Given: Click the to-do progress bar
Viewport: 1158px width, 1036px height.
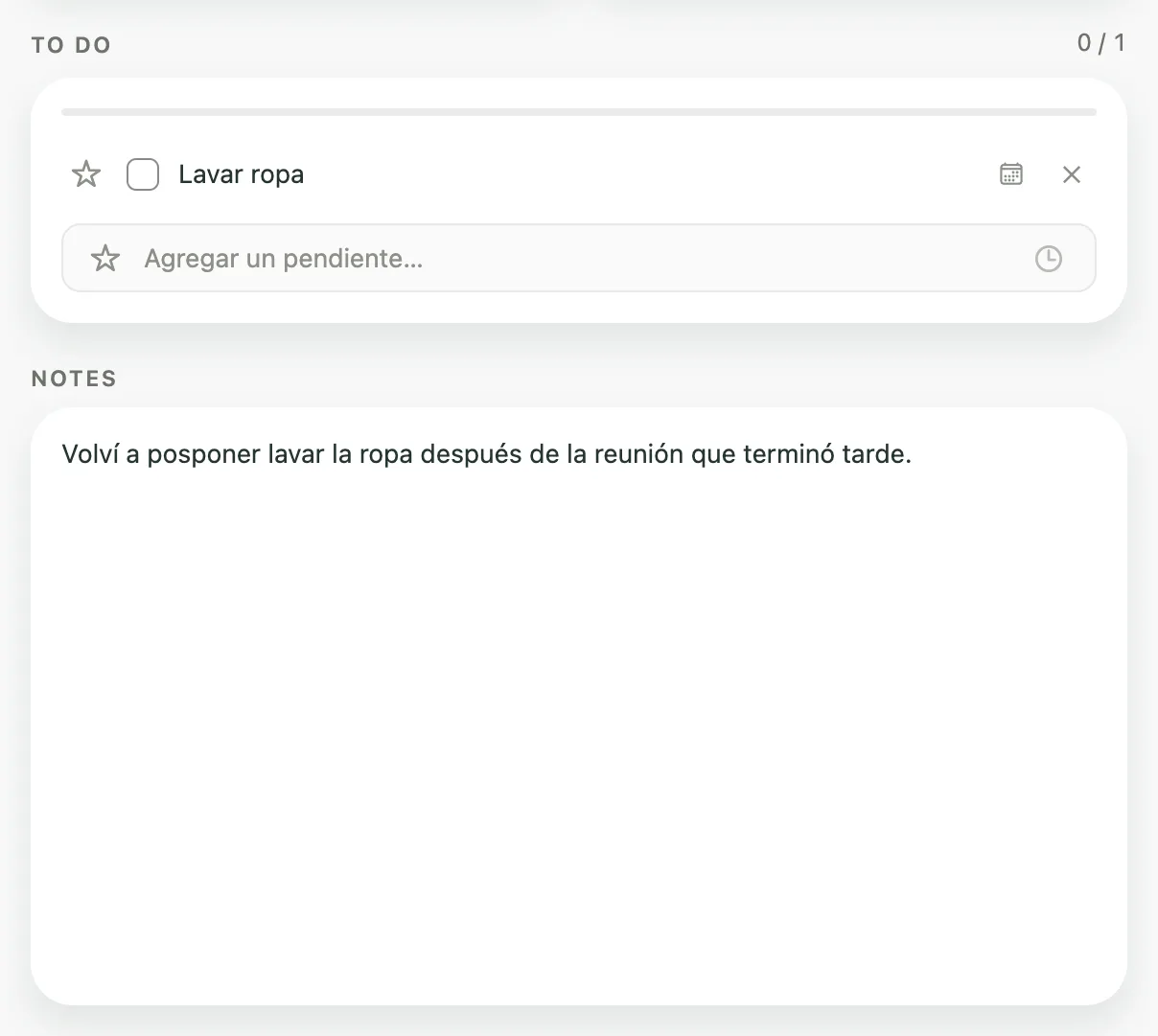Looking at the screenshot, I should (579, 112).
